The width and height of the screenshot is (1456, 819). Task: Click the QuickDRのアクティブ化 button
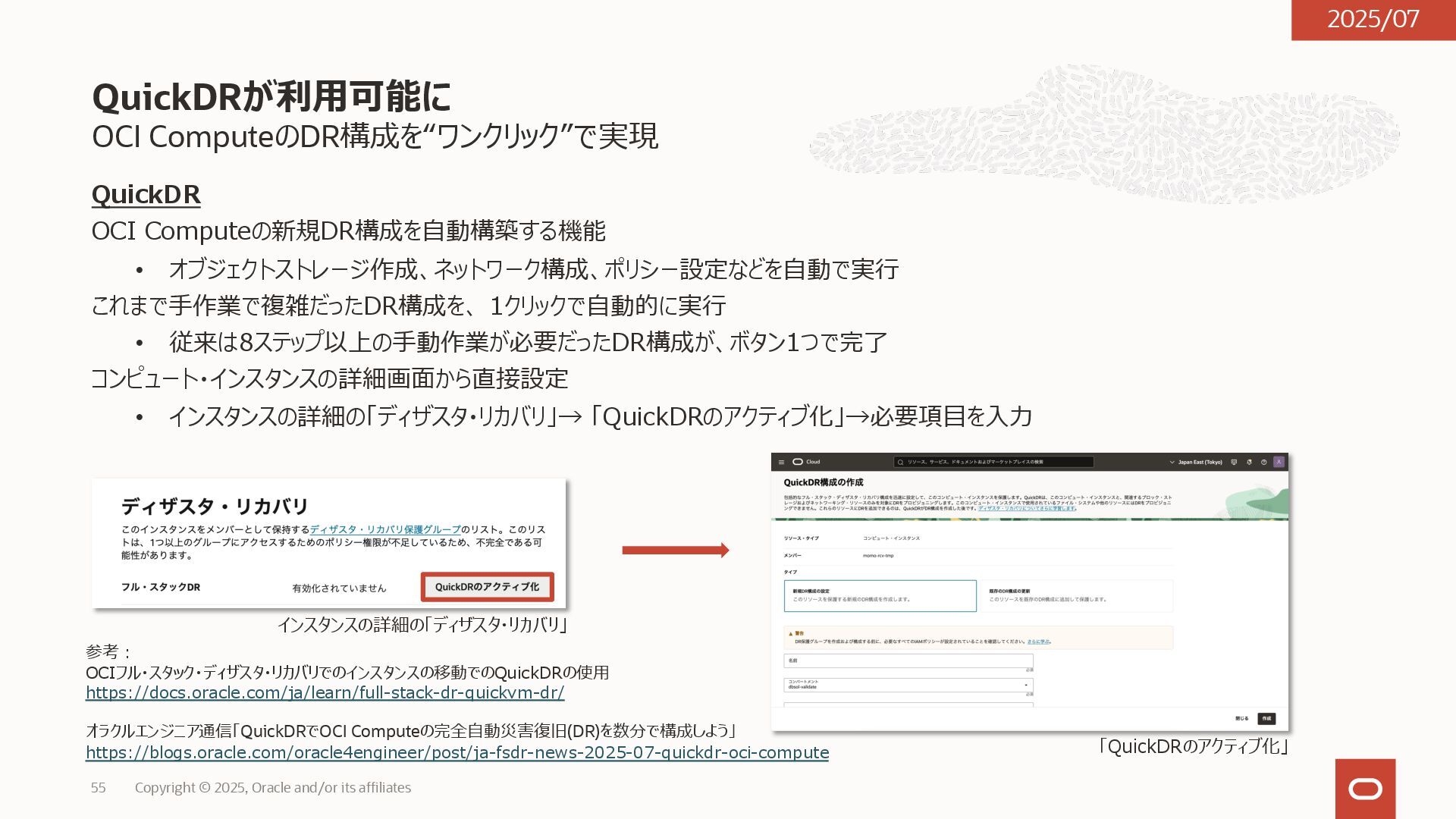(487, 587)
